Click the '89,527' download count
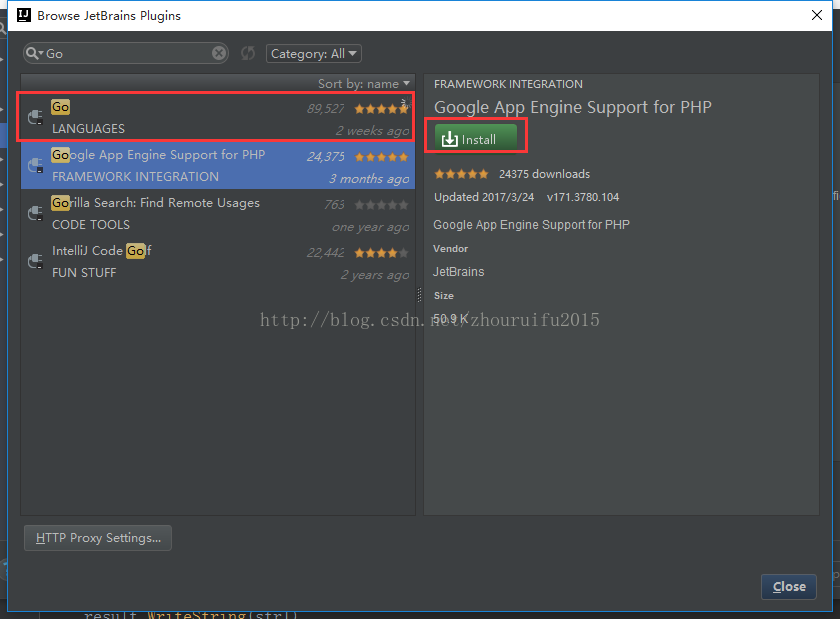Viewport: 840px width, 619px height. click(x=326, y=109)
